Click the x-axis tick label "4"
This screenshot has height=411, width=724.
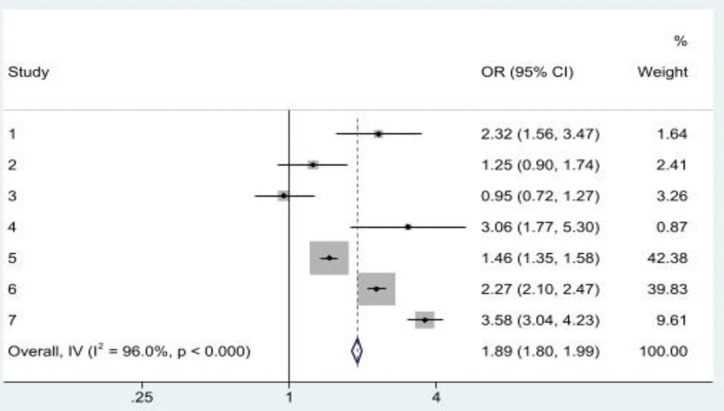click(x=436, y=397)
